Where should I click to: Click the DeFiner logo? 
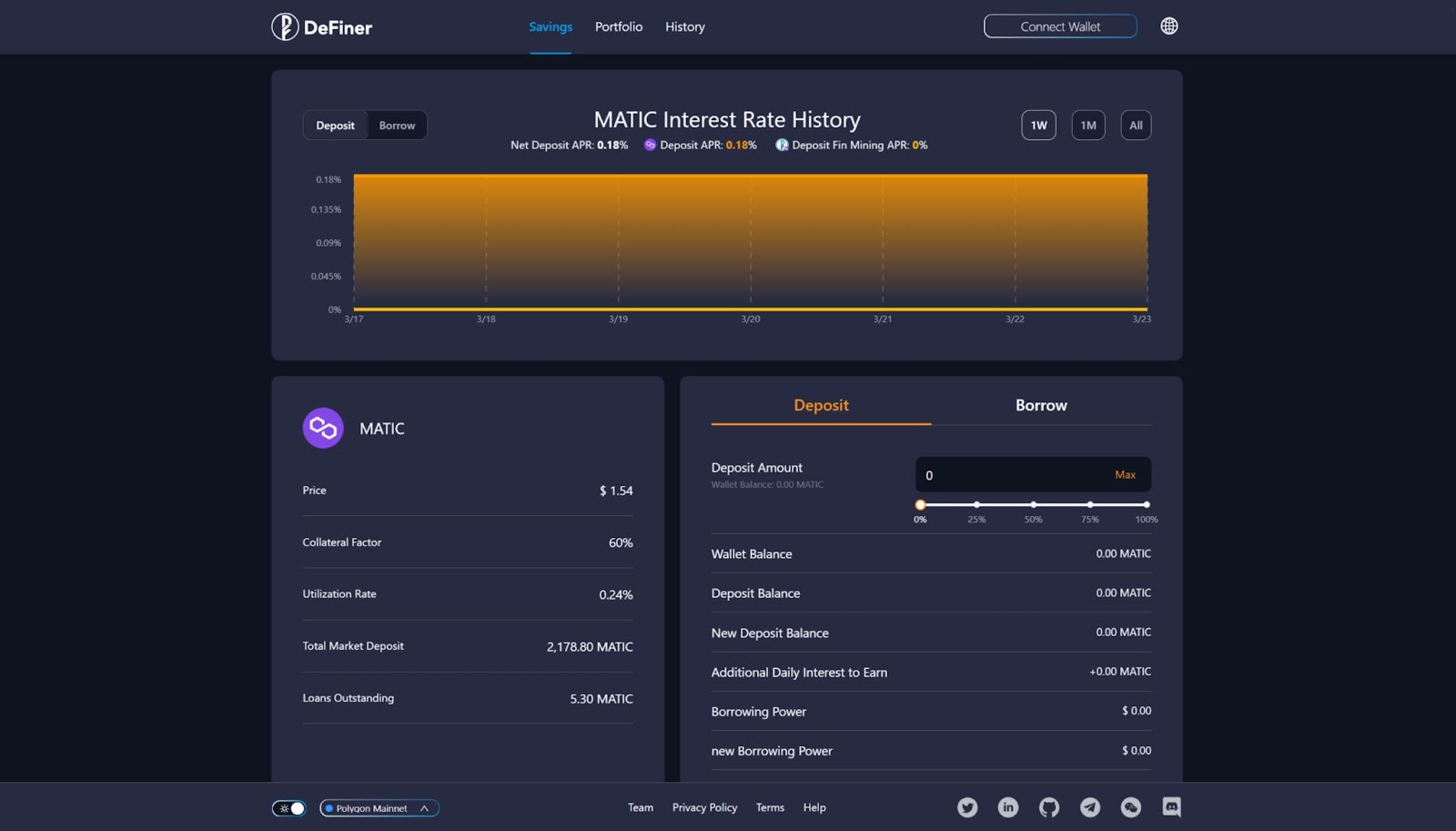click(322, 27)
